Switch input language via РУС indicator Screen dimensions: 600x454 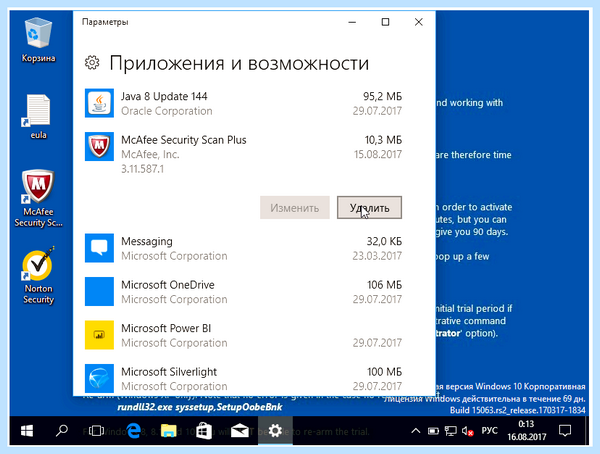(489, 431)
